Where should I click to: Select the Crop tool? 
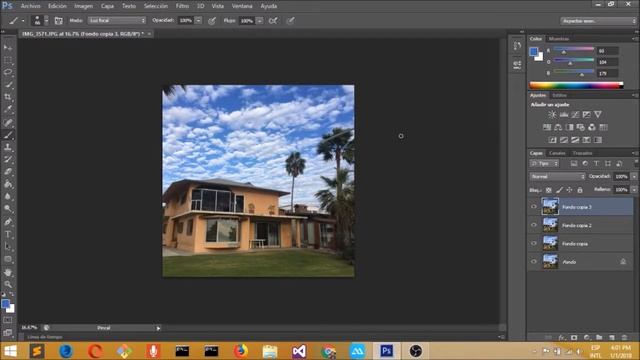tap(8, 97)
